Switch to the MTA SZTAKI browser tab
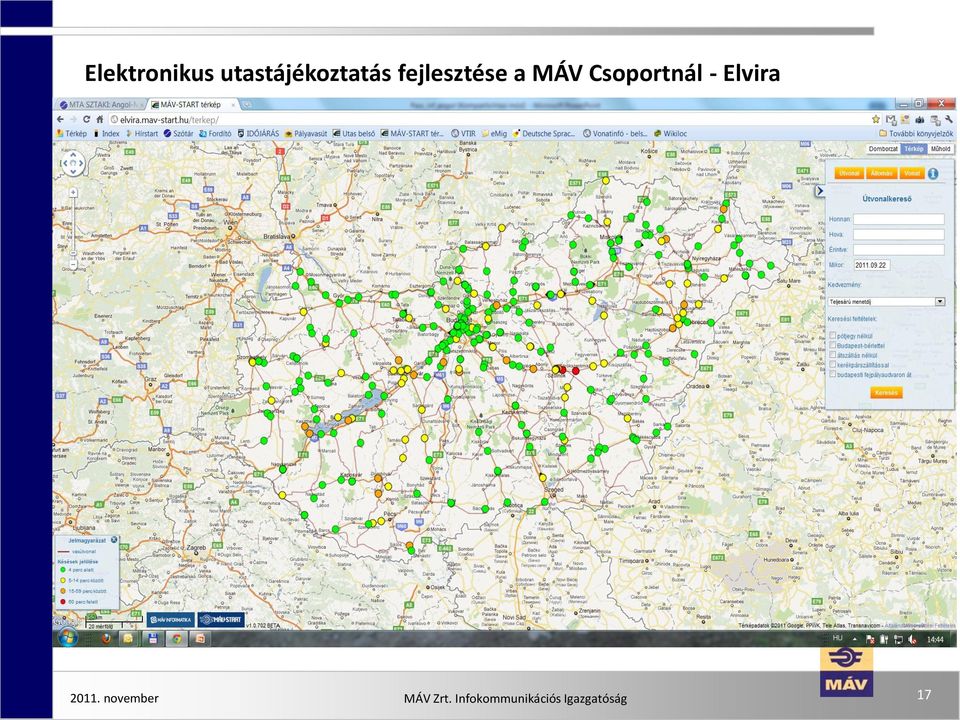 [101, 105]
